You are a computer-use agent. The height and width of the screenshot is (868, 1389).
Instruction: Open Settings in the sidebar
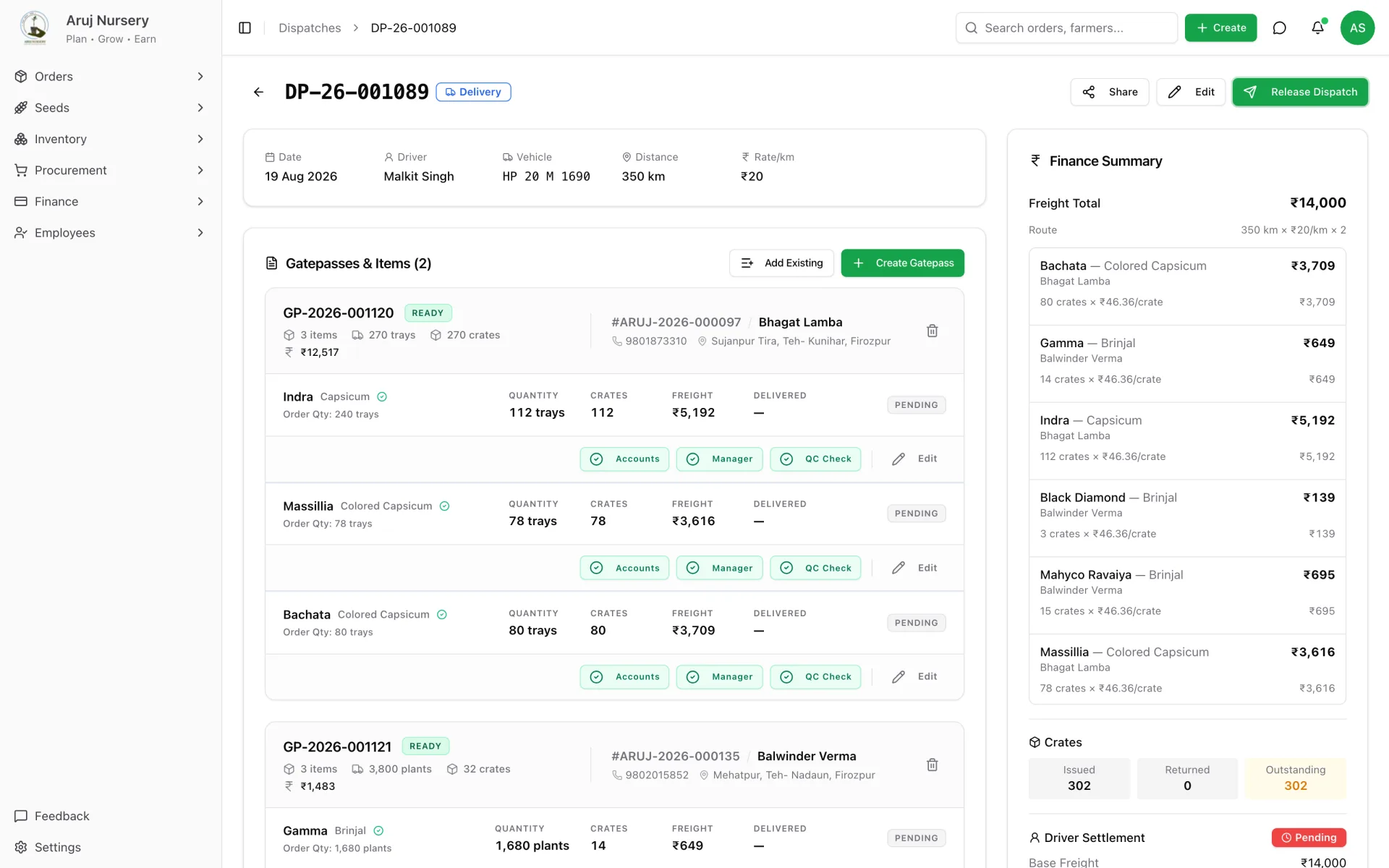[110, 847]
